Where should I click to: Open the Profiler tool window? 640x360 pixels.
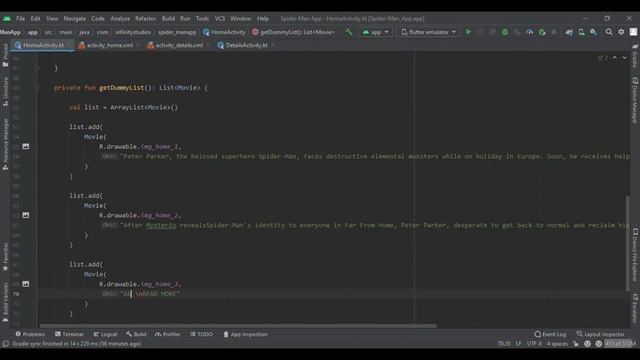pyautogui.click(x=167, y=334)
